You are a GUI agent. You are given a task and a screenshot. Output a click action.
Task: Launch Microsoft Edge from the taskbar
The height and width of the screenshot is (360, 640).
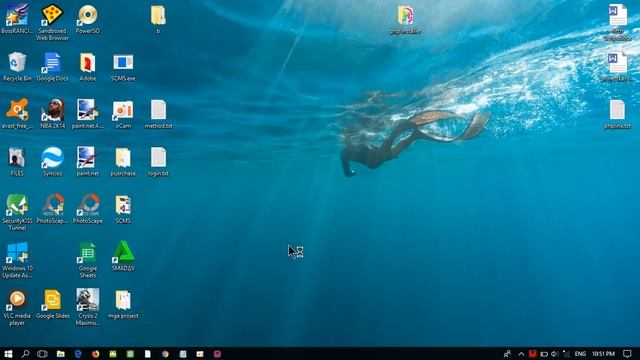point(78,353)
